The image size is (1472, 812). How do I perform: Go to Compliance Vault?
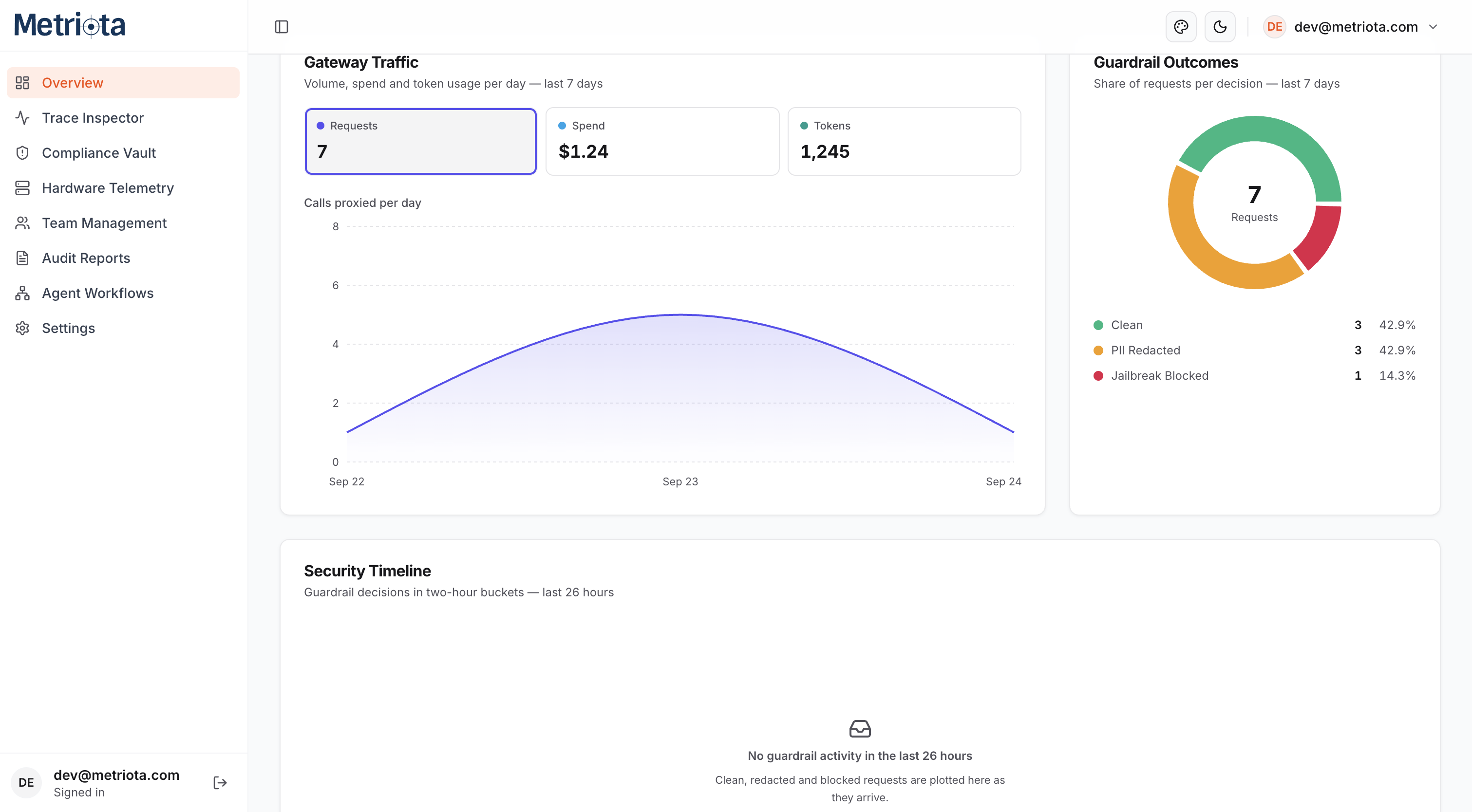(123, 153)
